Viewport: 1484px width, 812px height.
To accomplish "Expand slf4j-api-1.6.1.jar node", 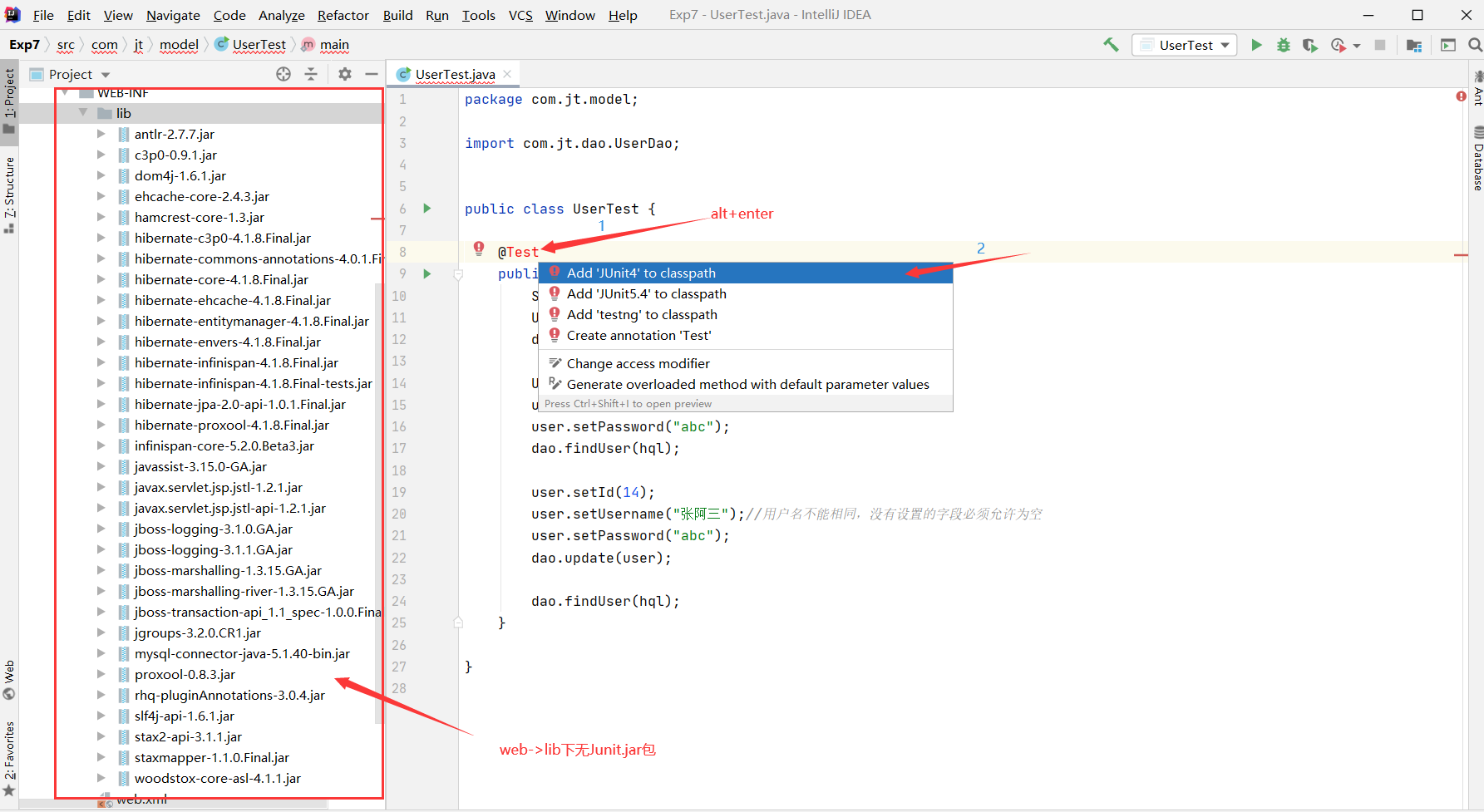I will pyautogui.click(x=101, y=716).
